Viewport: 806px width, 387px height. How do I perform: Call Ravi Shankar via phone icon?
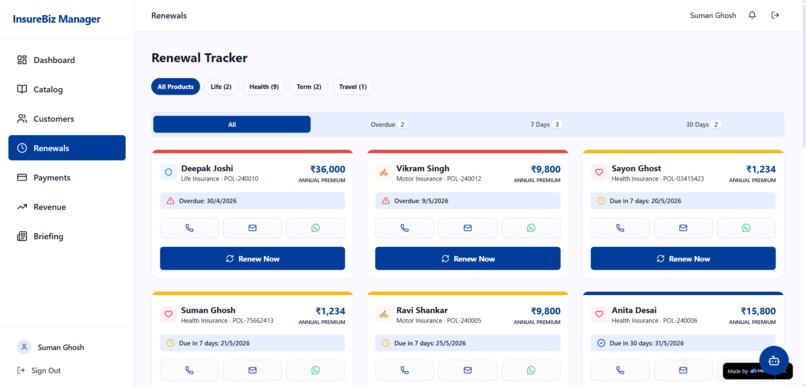[405, 370]
